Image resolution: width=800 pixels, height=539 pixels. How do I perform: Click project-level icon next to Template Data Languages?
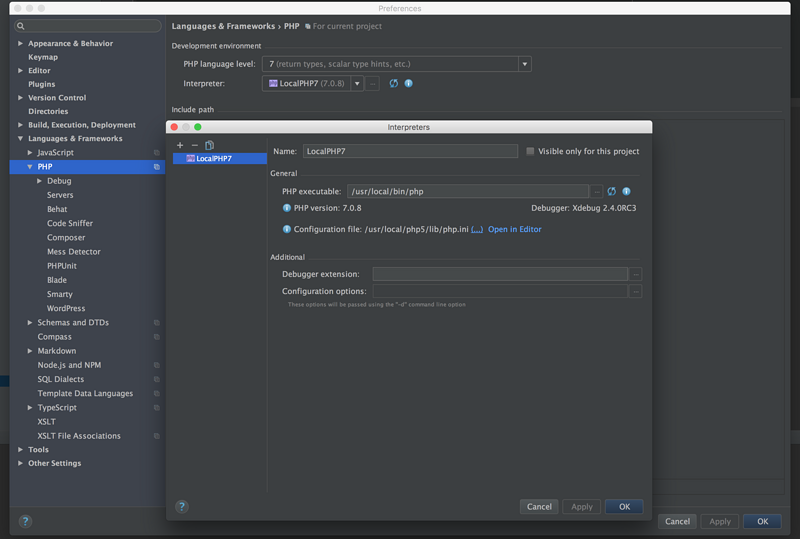click(157, 394)
